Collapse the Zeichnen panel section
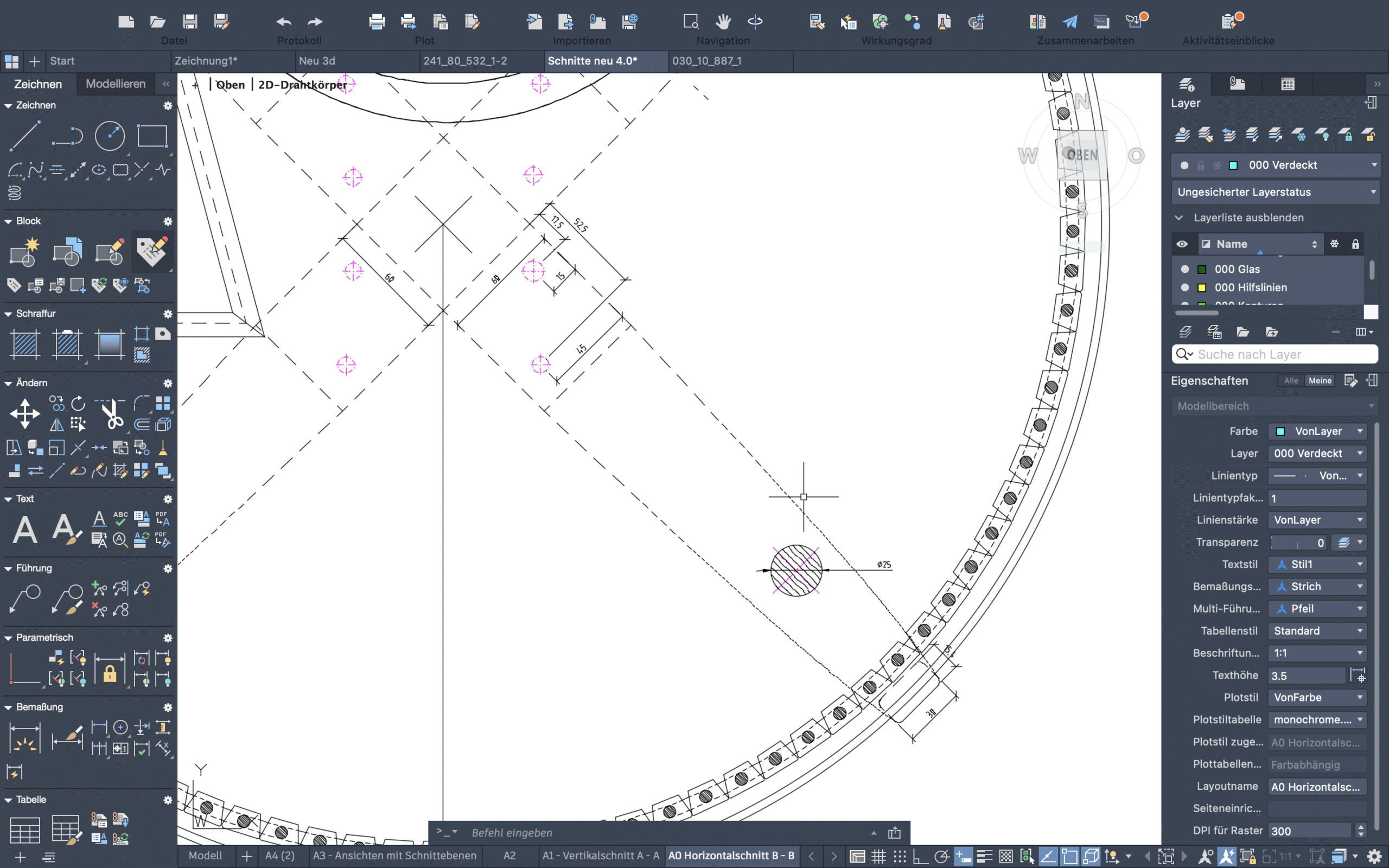Viewport: 1389px width, 868px height. pyautogui.click(x=8, y=106)
